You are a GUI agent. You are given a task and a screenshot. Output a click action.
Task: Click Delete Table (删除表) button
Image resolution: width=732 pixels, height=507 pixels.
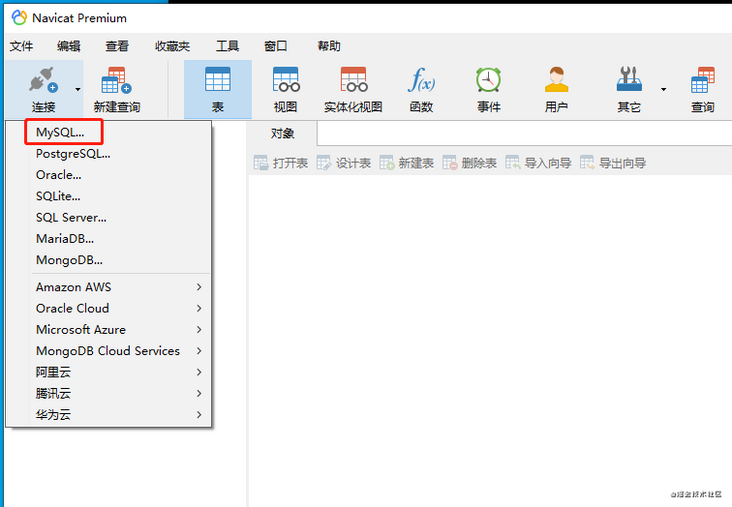(x=470, y=163)
